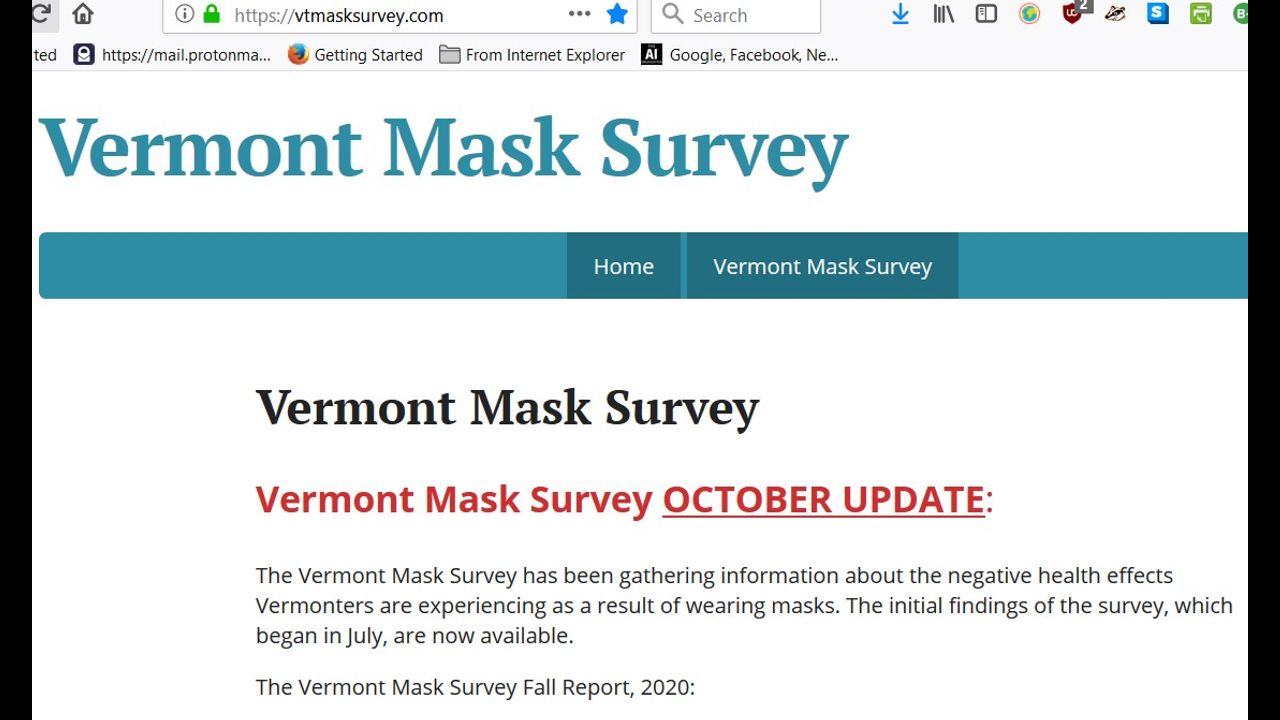Open the Privacy Badger extension
This screenshot has width=1280, height=720.
1115,14
